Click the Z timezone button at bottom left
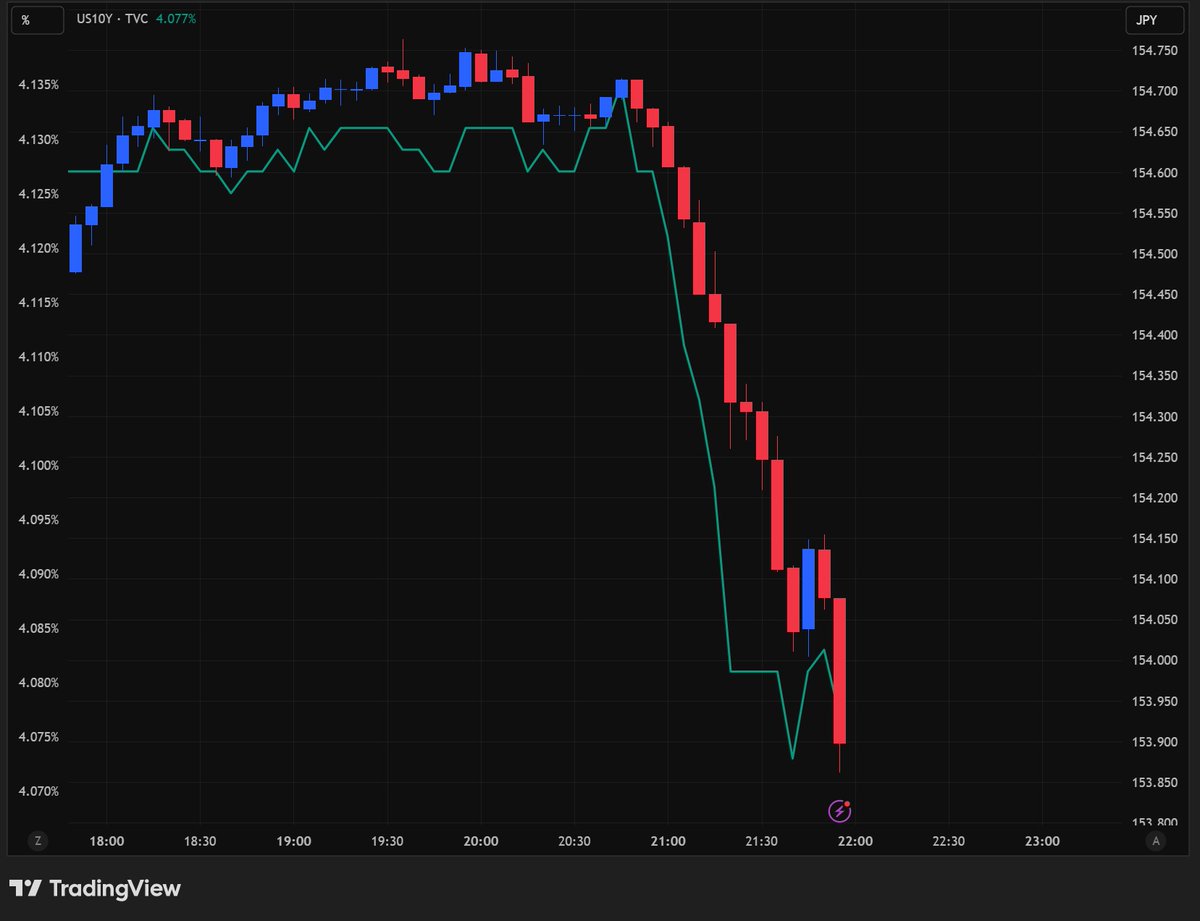 37,841
